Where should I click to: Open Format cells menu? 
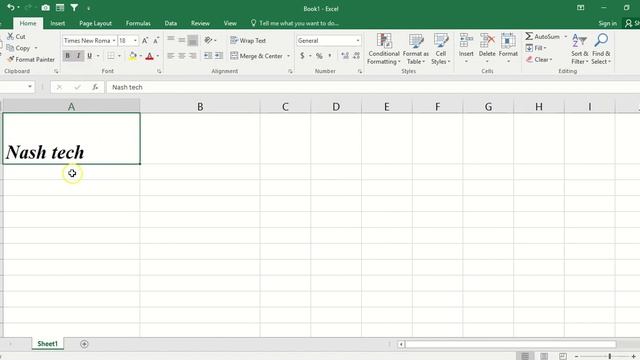tap(508, 49)
